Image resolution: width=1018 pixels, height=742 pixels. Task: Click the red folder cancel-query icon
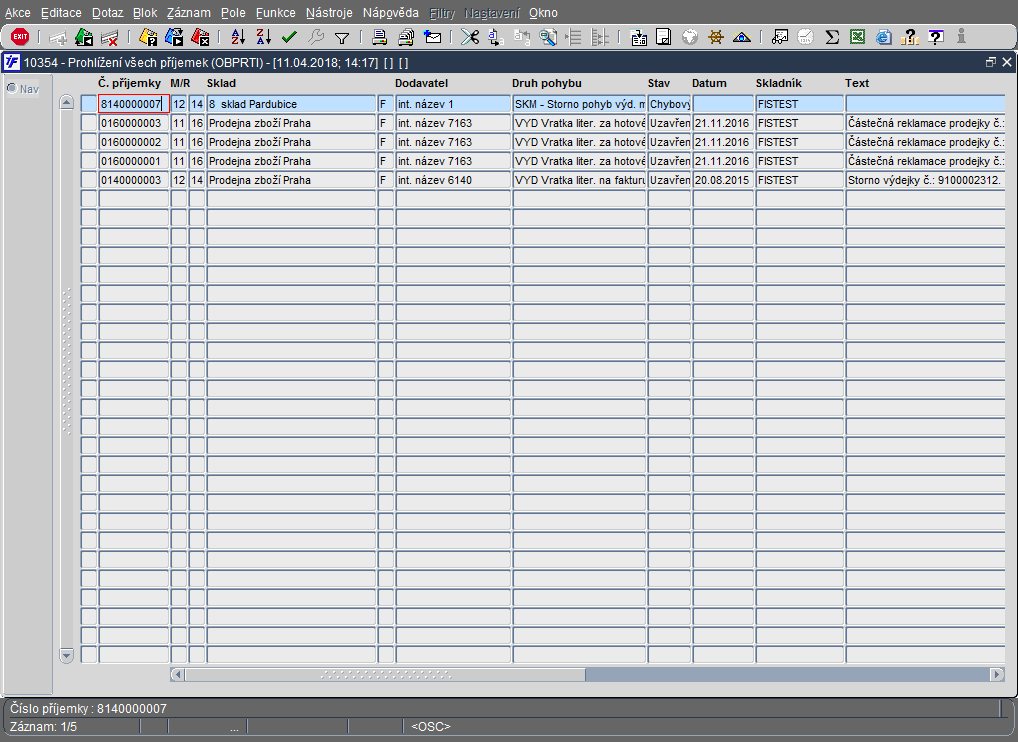click(x=200, y=37)
